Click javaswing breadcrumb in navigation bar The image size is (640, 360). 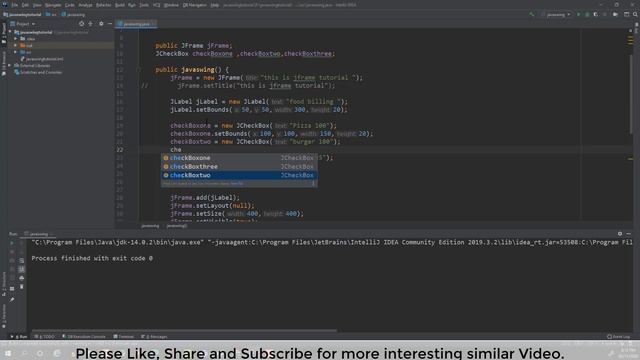click(73, 14)
